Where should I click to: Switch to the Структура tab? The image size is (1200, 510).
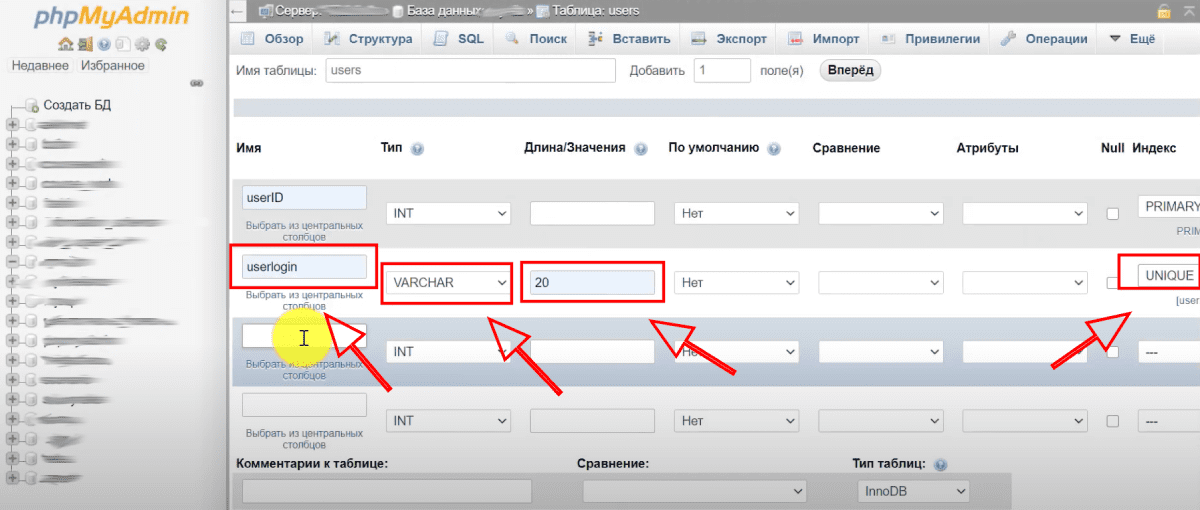368,39
